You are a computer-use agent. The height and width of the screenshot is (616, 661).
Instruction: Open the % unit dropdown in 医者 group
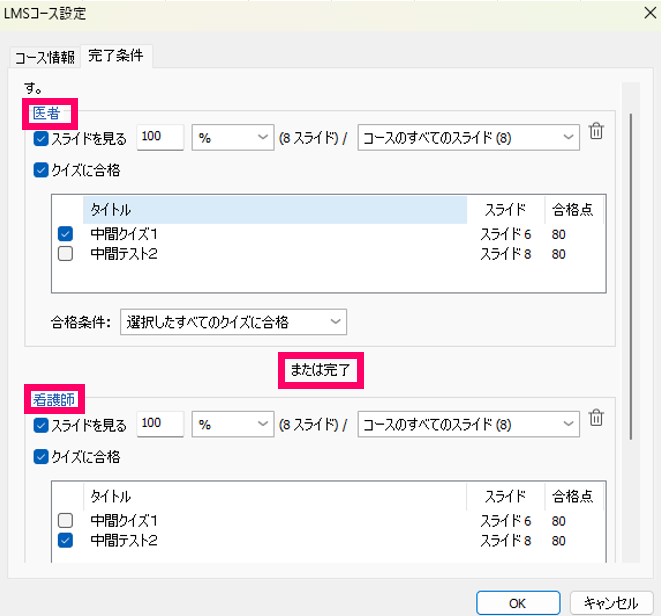[x=233, y=137]
